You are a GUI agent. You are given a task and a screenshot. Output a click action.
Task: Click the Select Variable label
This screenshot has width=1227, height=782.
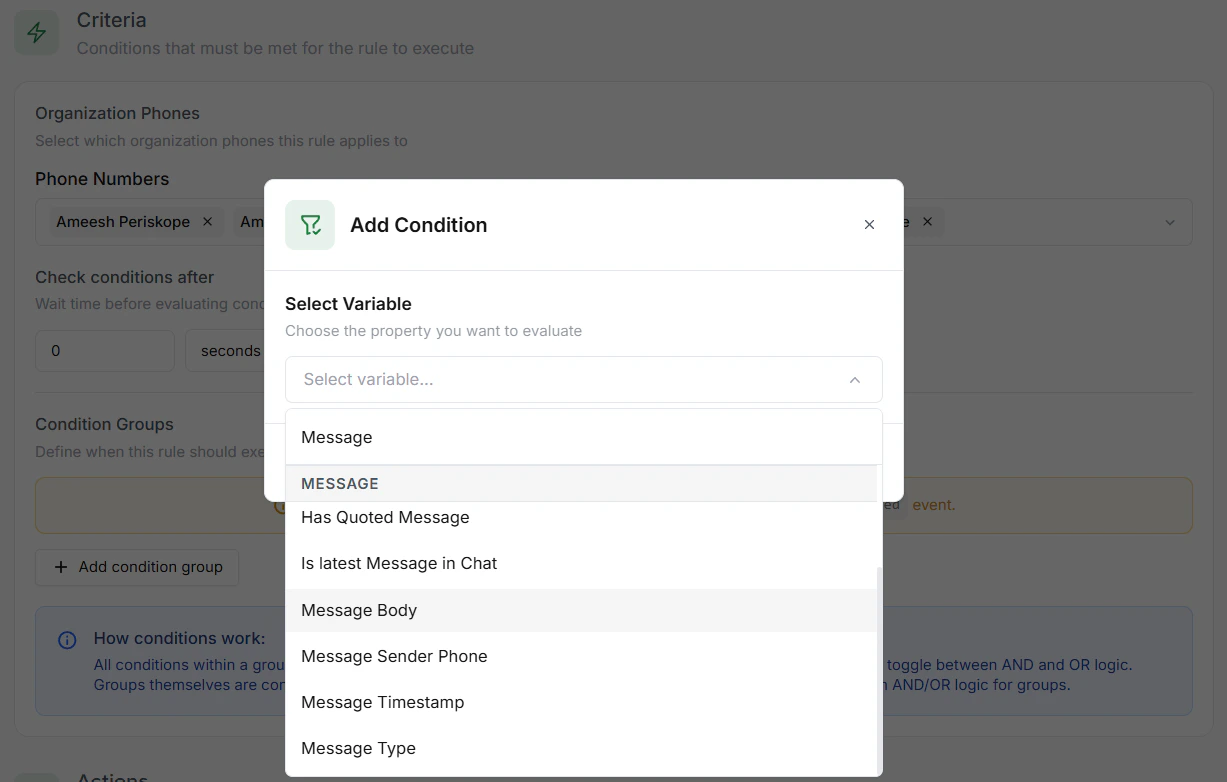tap(348, 304)
